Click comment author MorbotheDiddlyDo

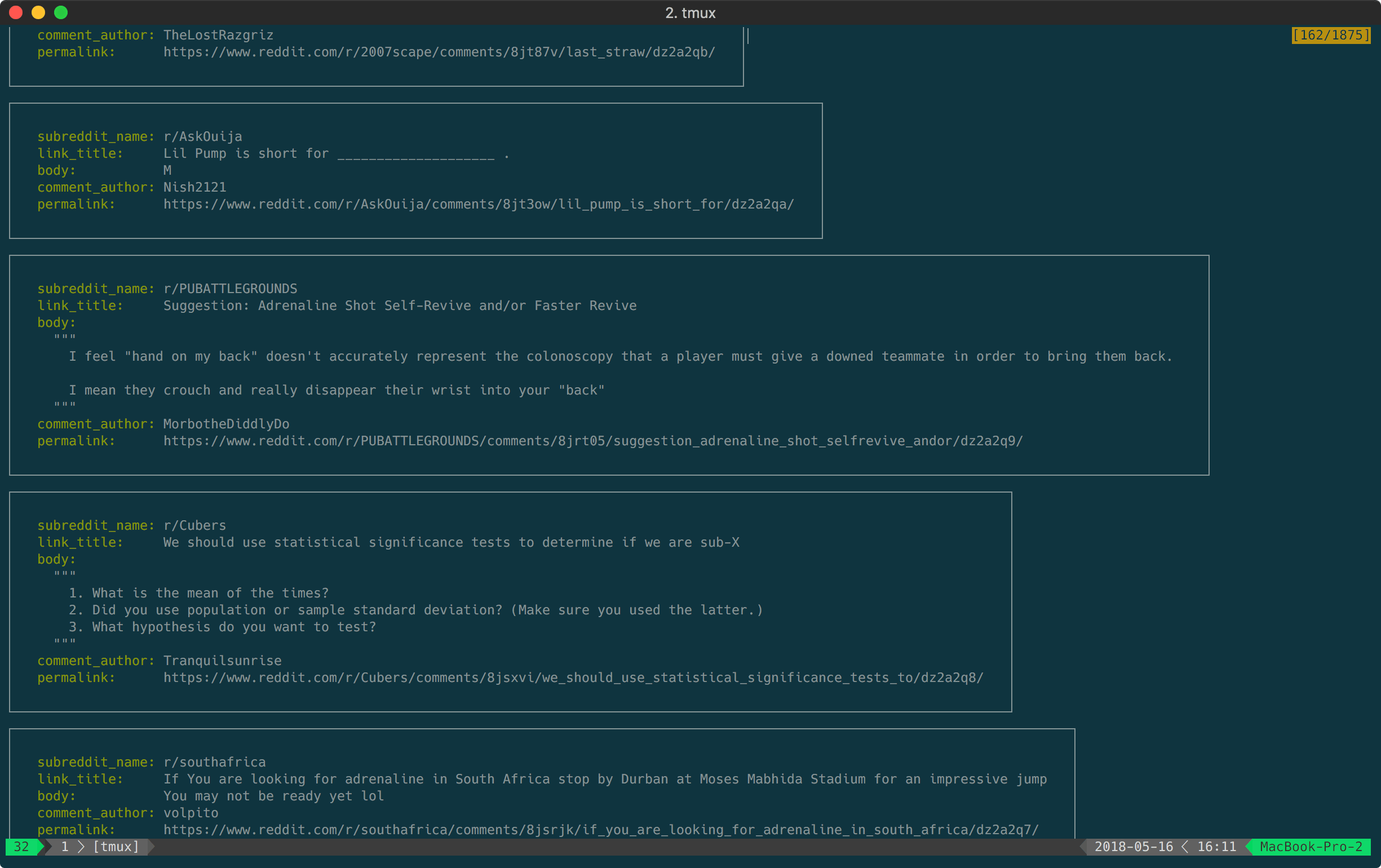[x=227, y=424]
